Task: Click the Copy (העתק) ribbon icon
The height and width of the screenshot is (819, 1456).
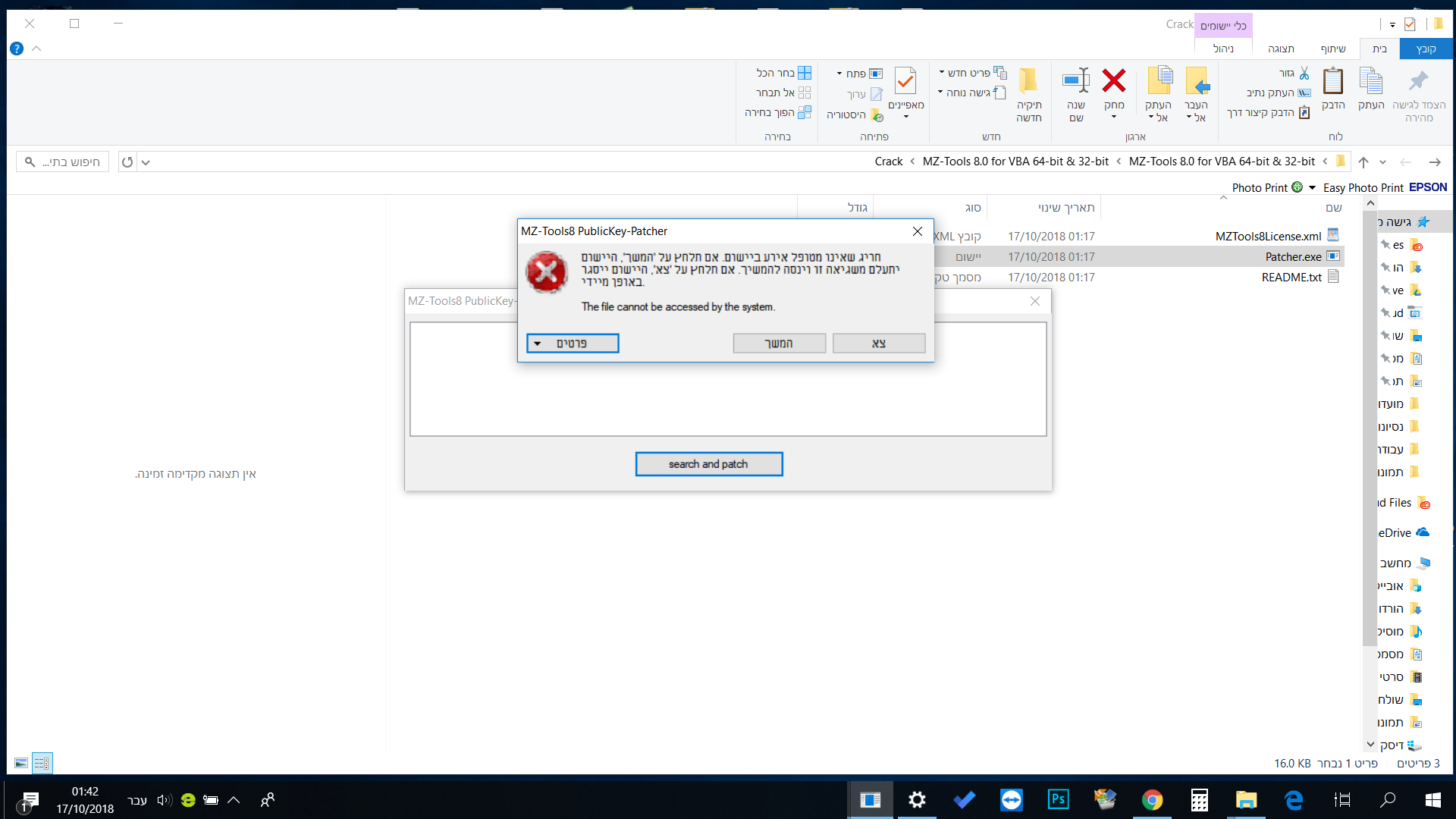Action: [x=1370, y=81]
